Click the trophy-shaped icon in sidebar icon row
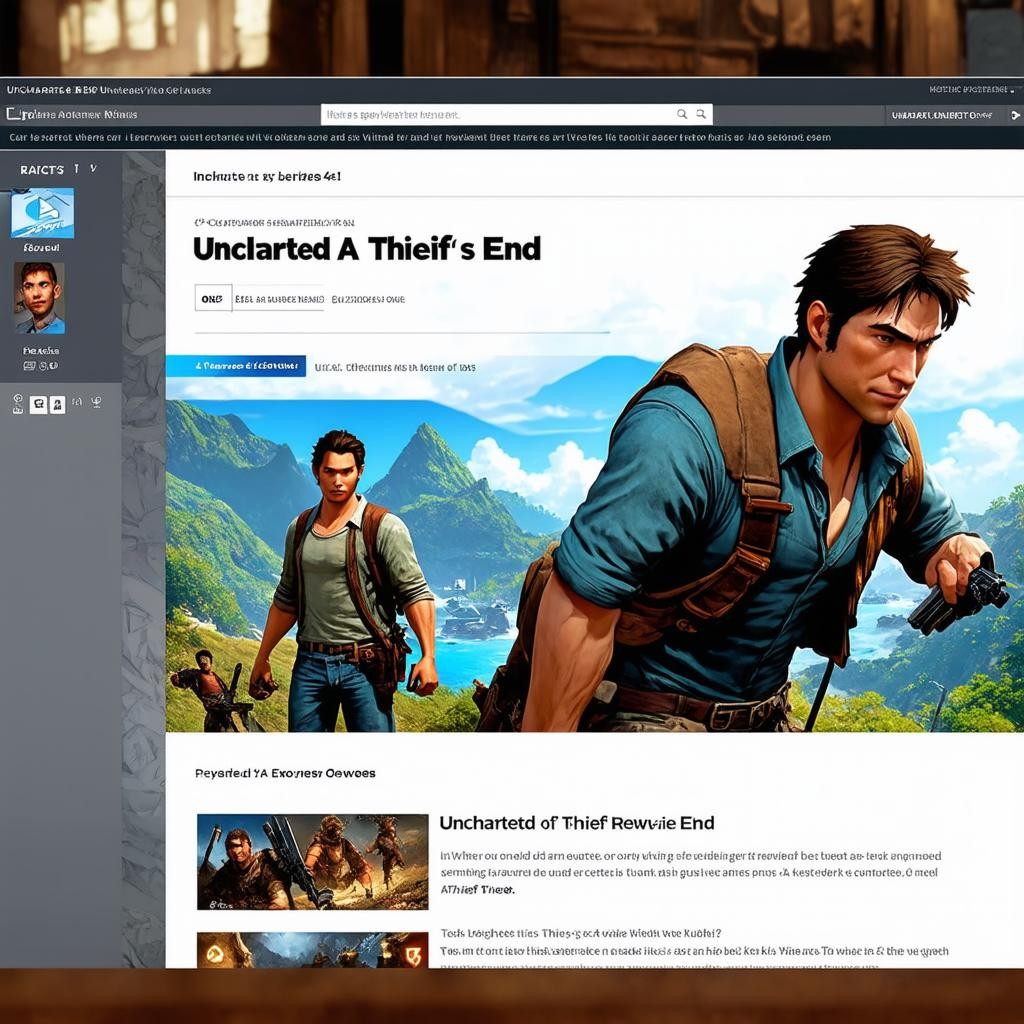This screenshot has width=1024, height=1024. [96, 404]
